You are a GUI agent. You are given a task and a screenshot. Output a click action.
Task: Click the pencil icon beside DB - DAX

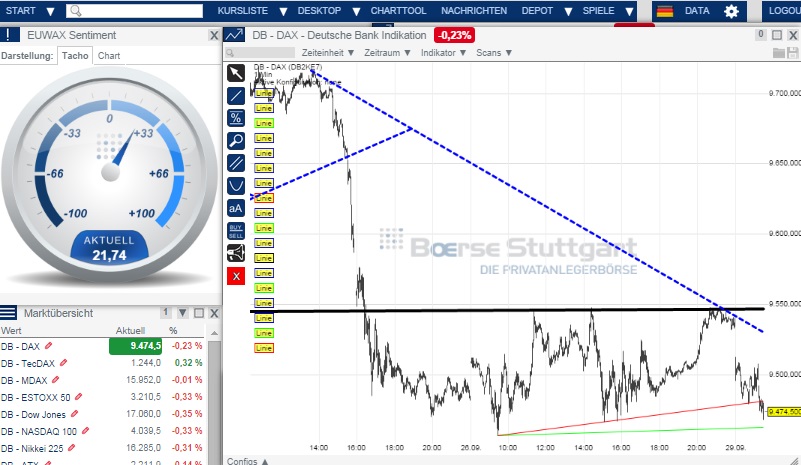[x=49, y=346]
